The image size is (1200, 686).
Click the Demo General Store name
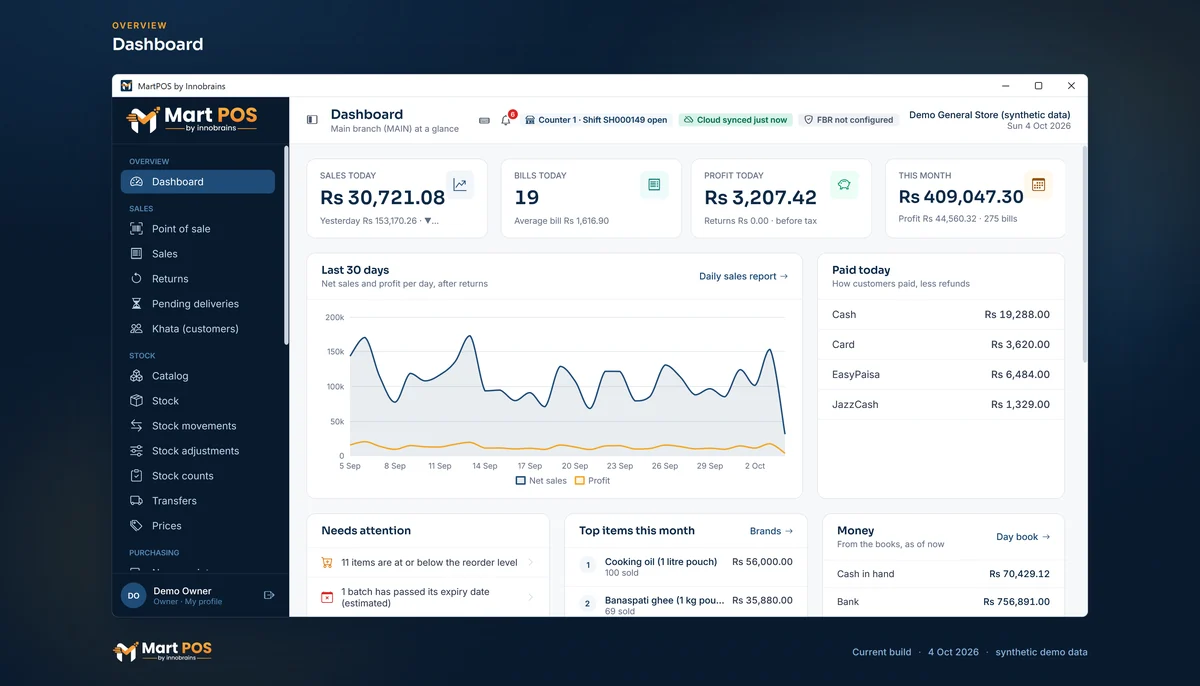click(x=990, y=115)
